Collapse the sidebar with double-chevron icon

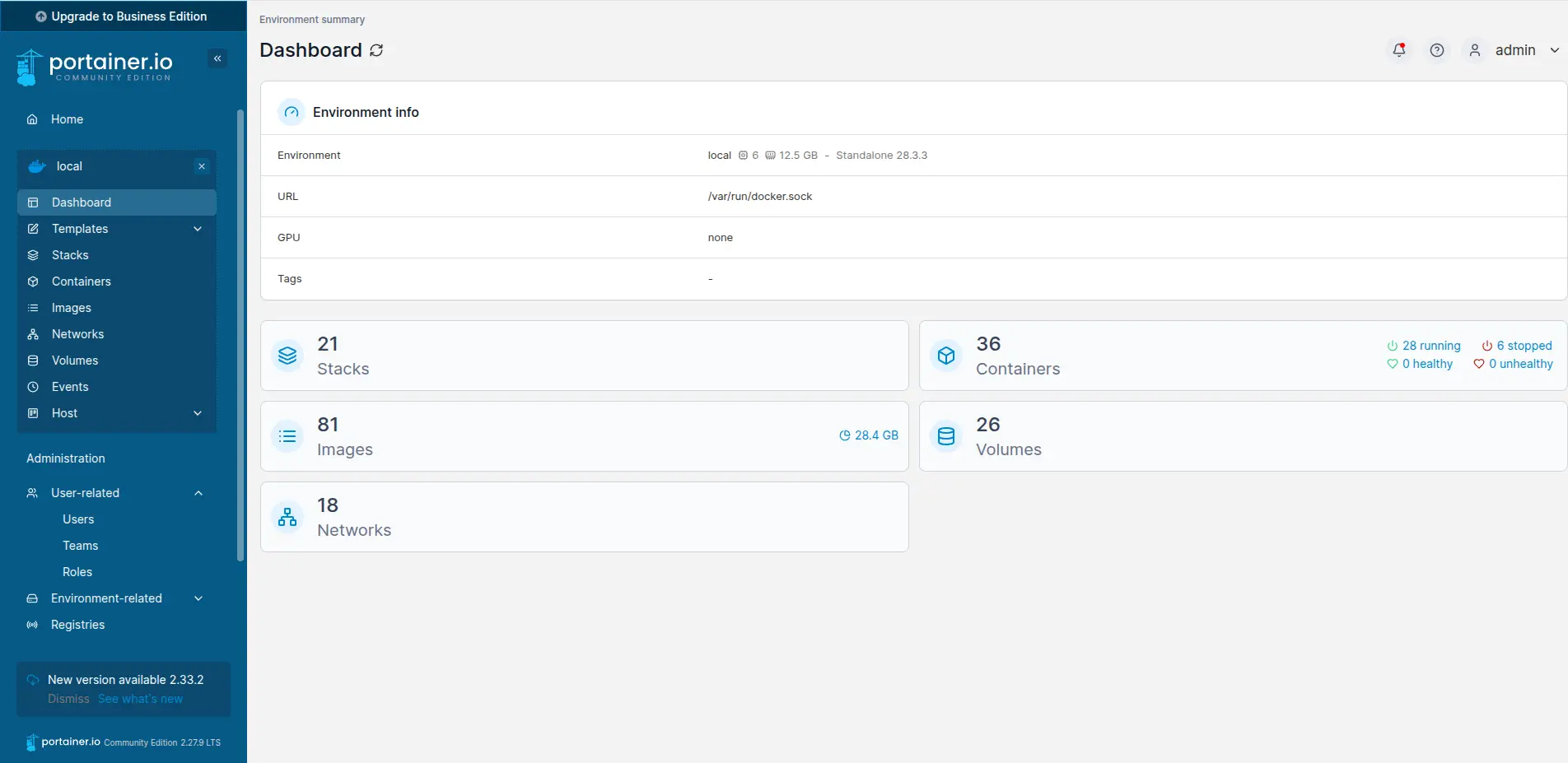click(x=217, y=58)
